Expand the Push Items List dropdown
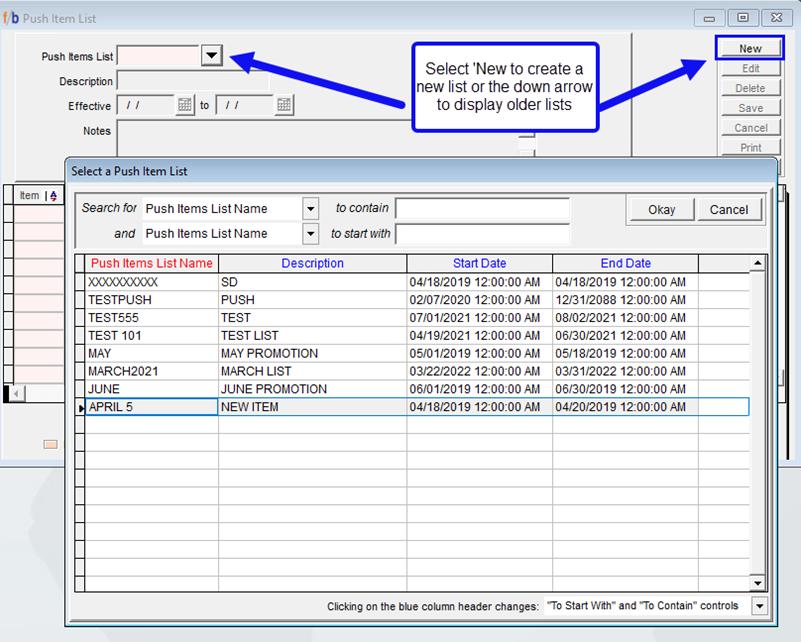Screen dimensions: 801x642 [x=211, y=56]
